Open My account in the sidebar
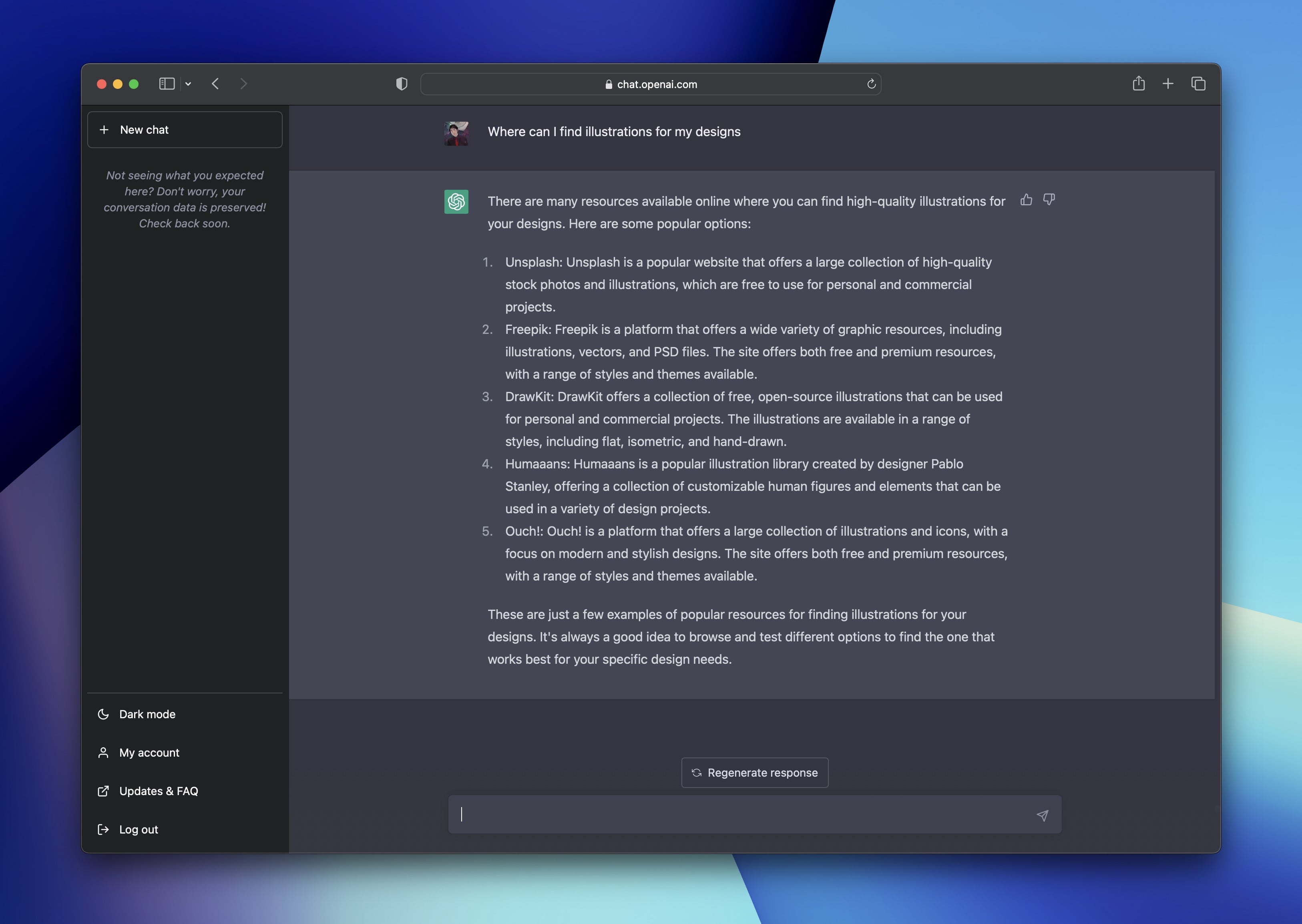Screen dimensions: 1302x924 click(149, 753)
